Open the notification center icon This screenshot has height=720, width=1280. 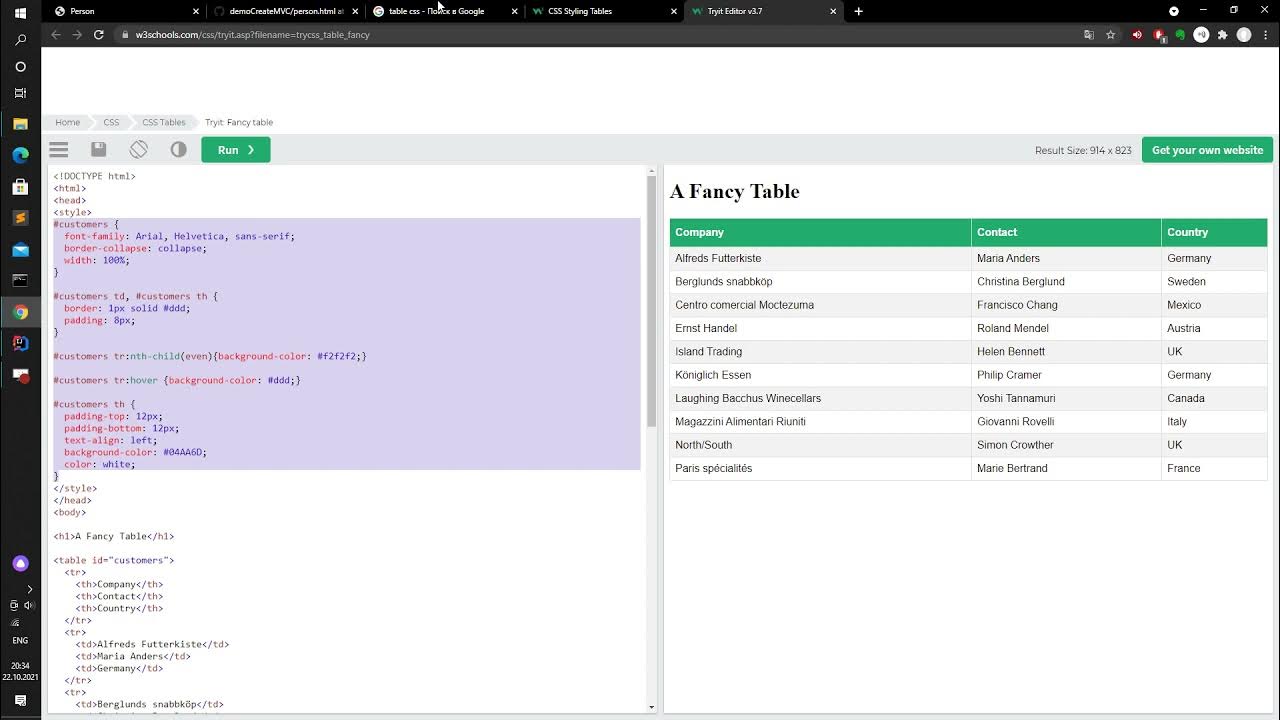tap(20, 701)
